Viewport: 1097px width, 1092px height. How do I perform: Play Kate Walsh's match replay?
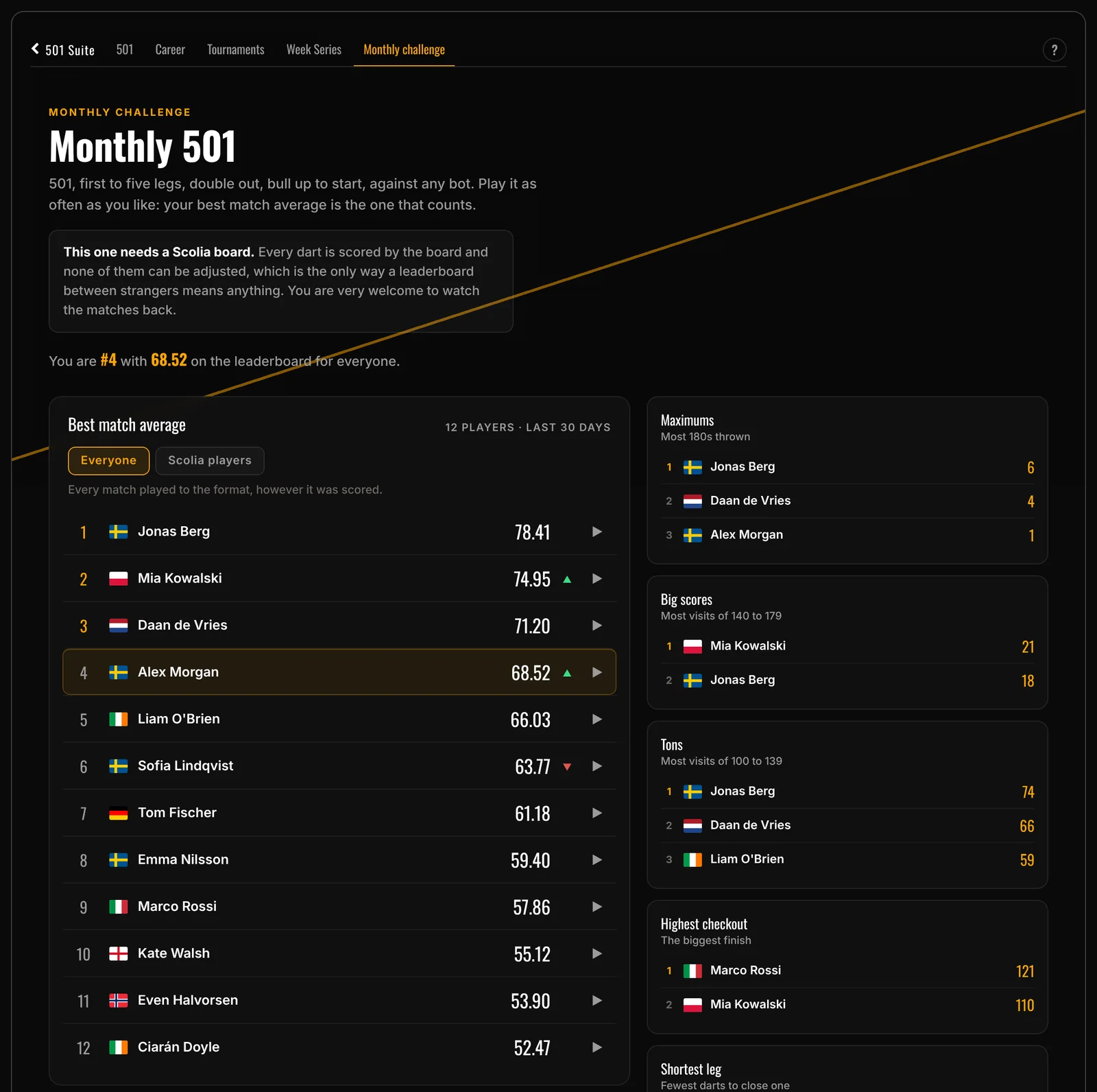(x=597, y=953)
